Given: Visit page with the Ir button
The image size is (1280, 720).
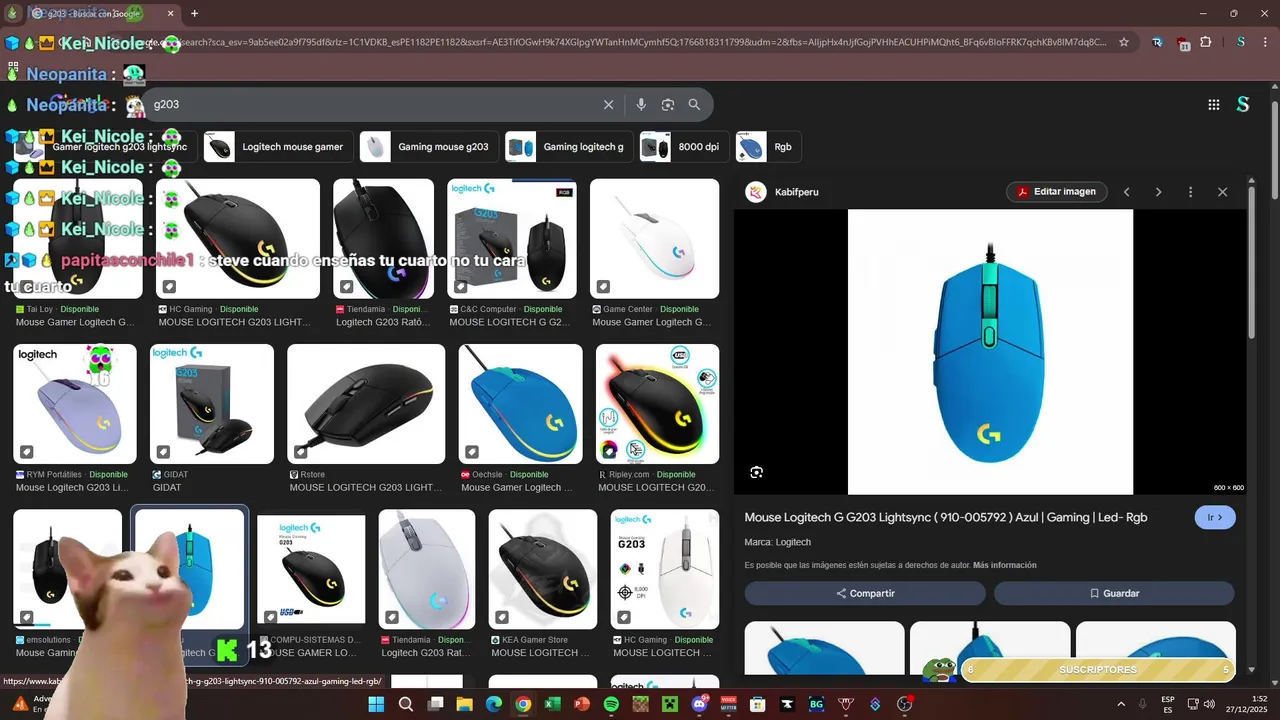Looking at the screenshot, I should pos(1215,517).
